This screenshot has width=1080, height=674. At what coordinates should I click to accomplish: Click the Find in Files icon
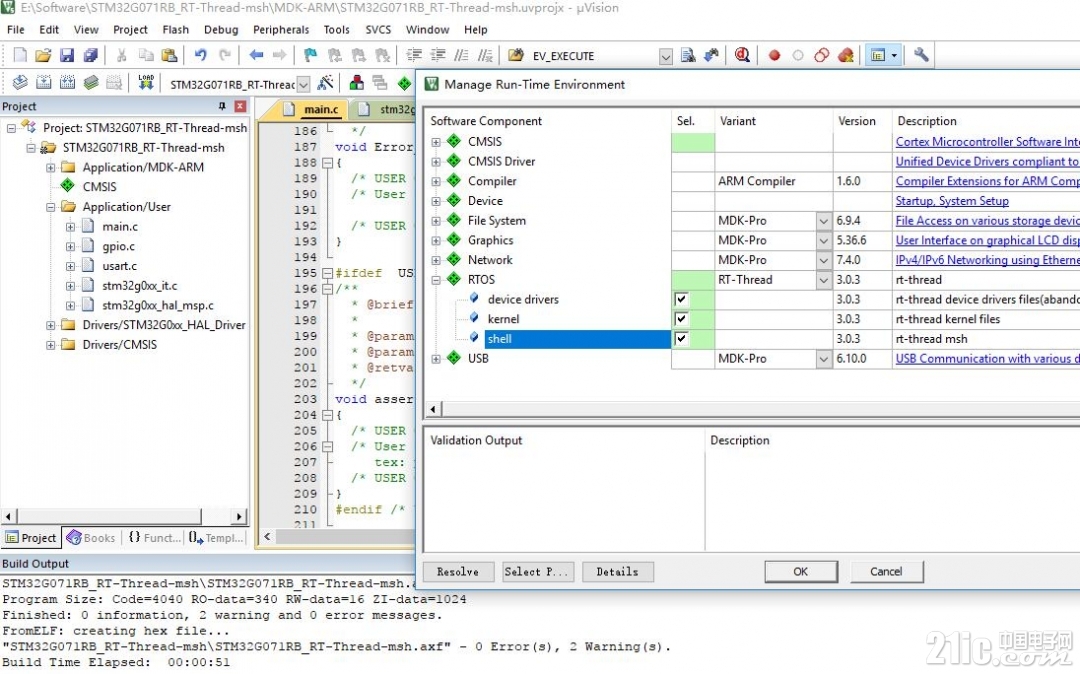click(687, 55)
